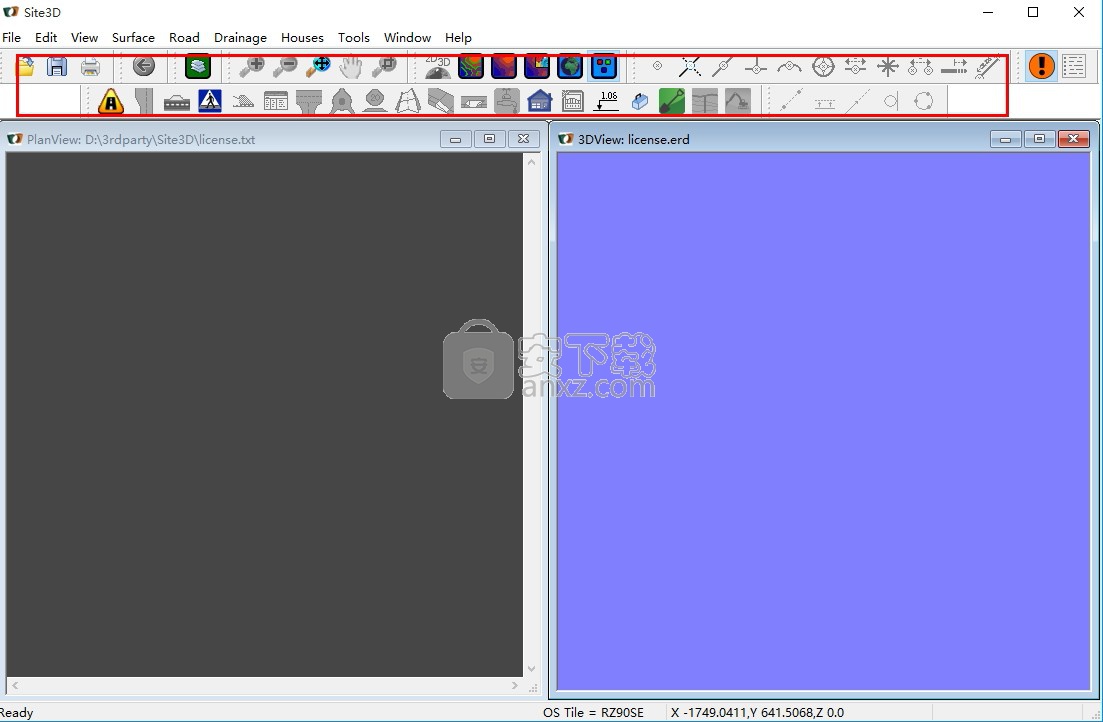This screenshot has width=1103, height=722.
Task: Open the Drainage menu
Action: point(241,37)
